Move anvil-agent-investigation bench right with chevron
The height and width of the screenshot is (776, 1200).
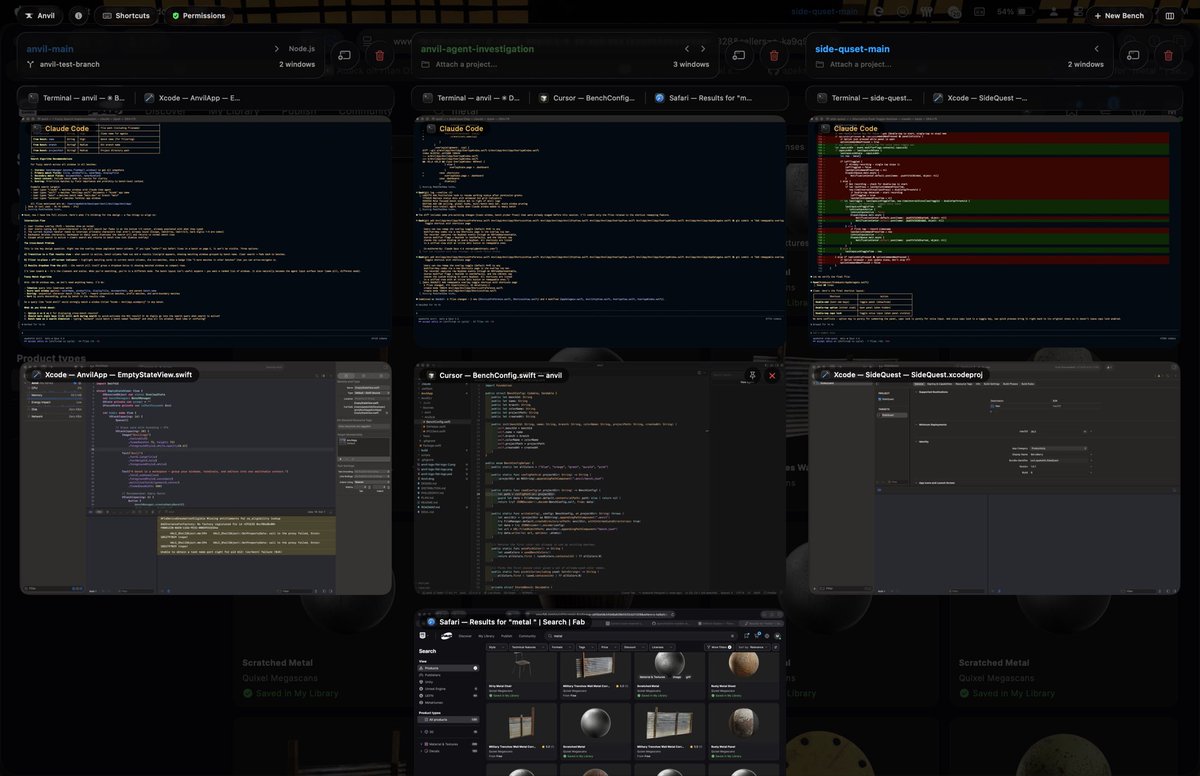[x=703, y=48]
